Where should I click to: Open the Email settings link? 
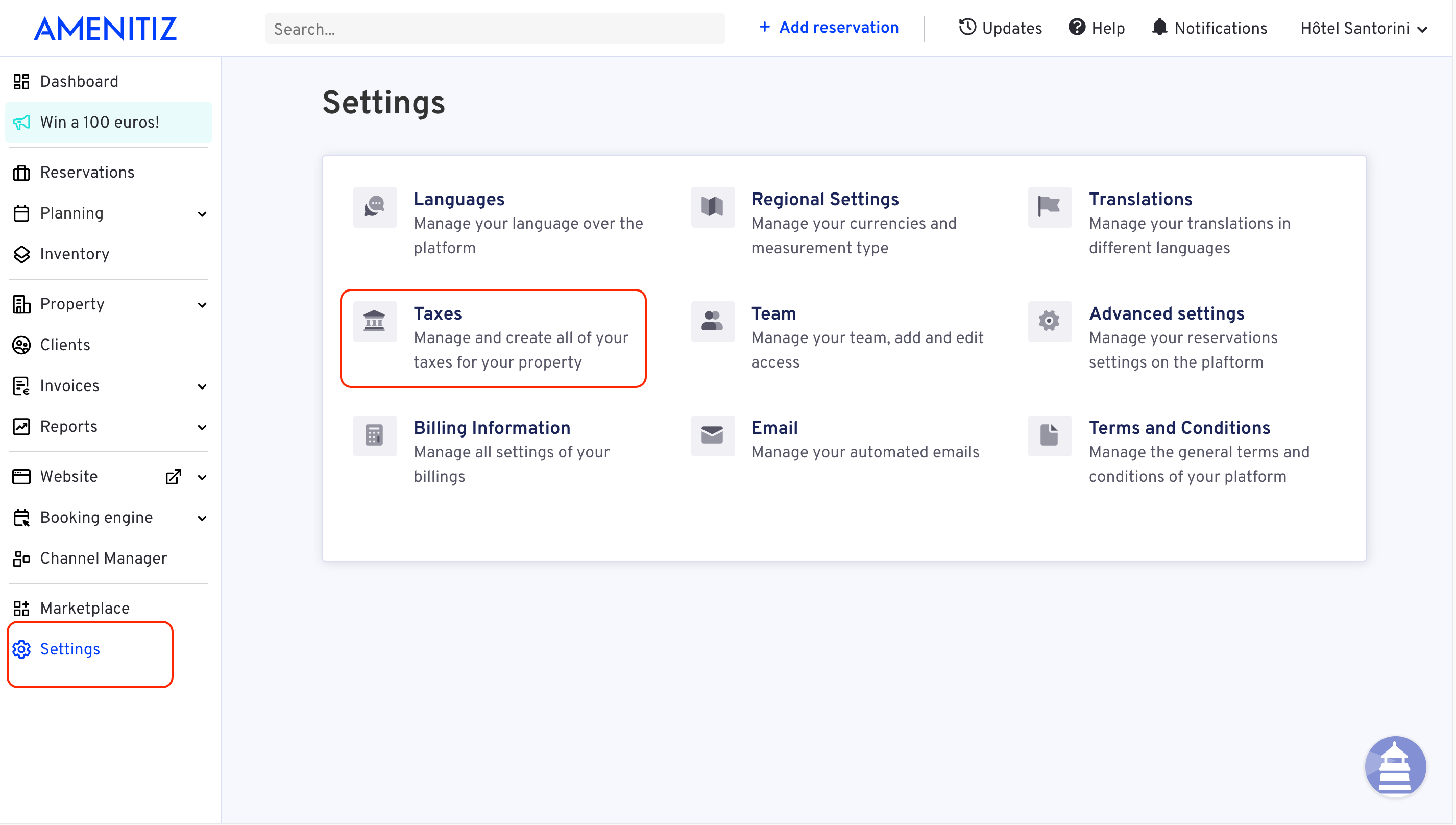tap(774, 428)
